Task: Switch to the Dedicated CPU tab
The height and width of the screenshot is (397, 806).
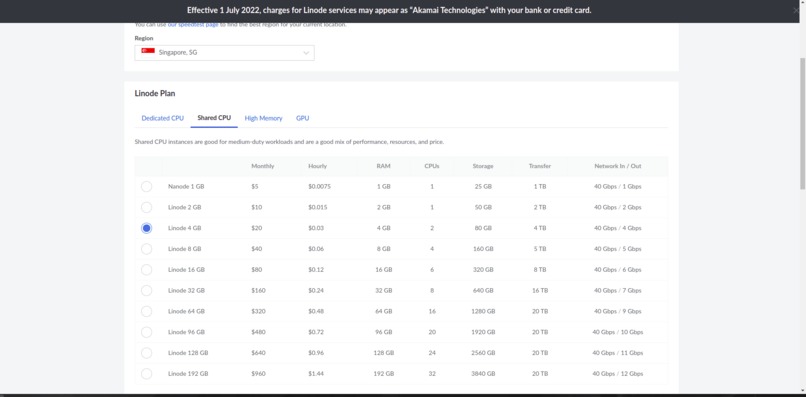Action: click(162, 118)
